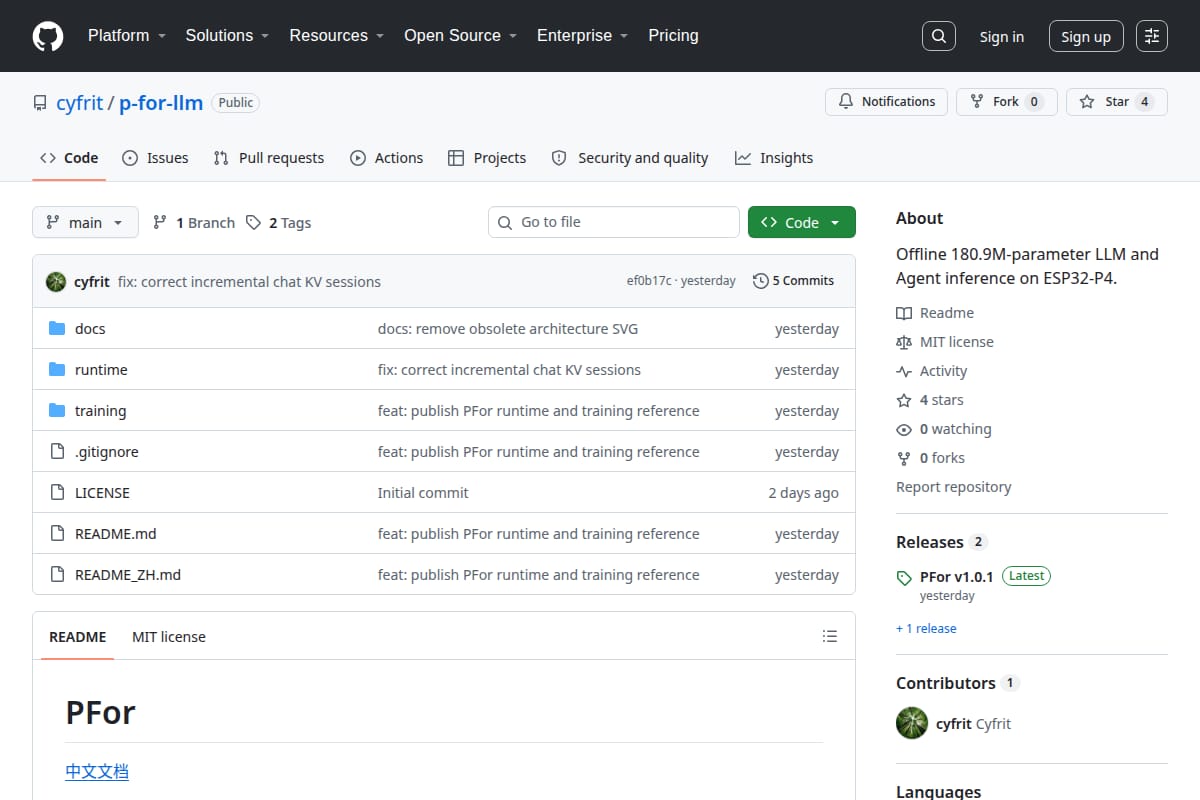This screenshot has width=1200, height=800.
Task: Open the Actions tab
Action: click(x=386, y=158)
